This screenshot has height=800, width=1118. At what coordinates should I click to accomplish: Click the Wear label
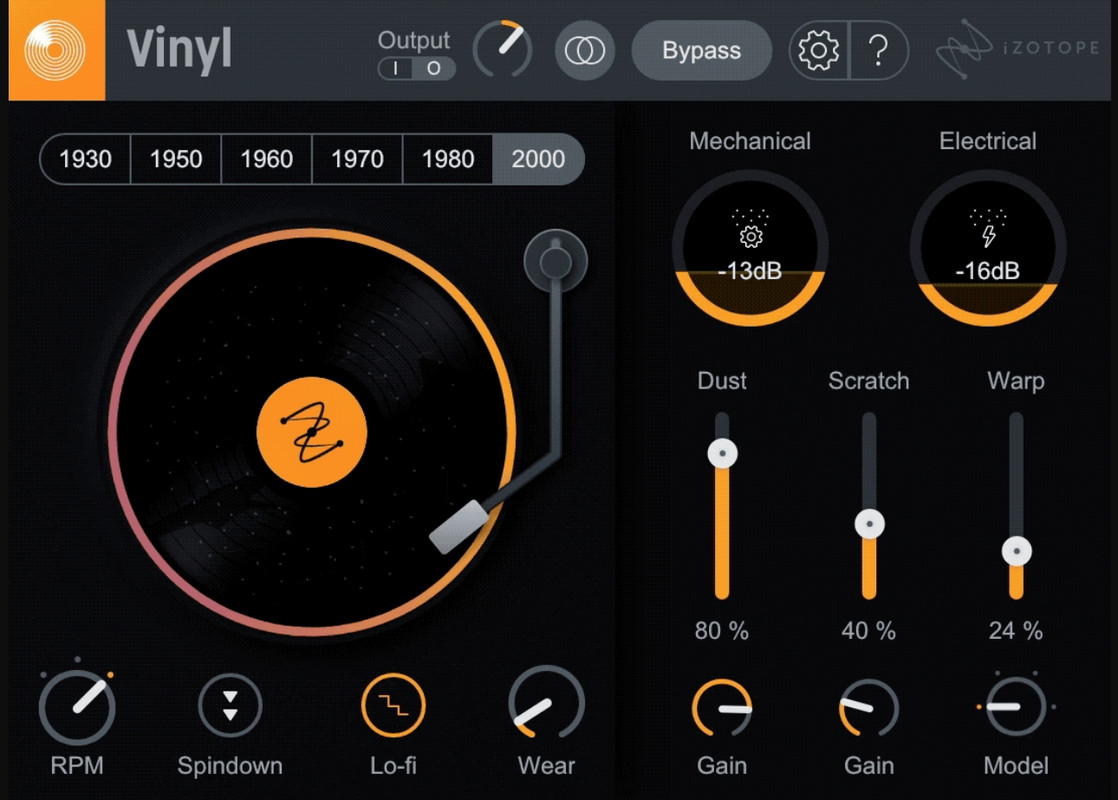[x=546, y=766]
